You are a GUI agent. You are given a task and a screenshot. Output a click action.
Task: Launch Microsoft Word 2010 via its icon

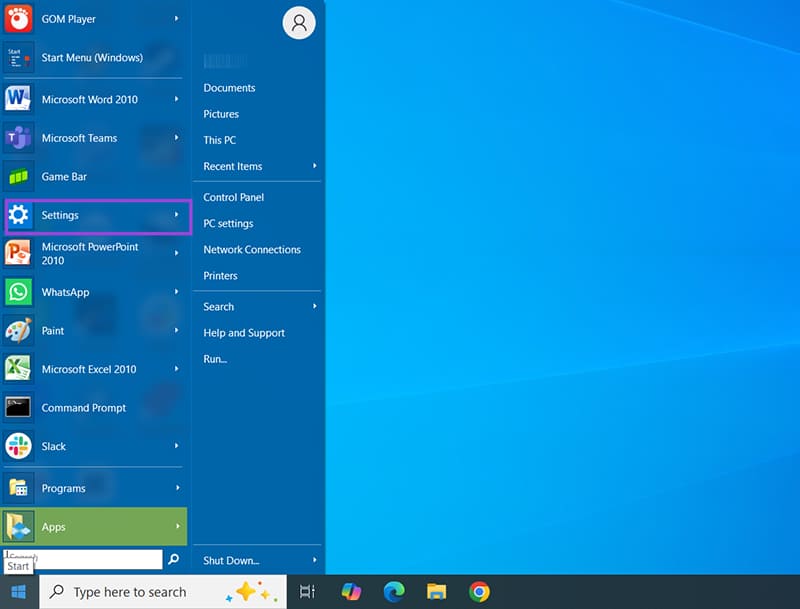pyautogui.click(x=18, y=99)
